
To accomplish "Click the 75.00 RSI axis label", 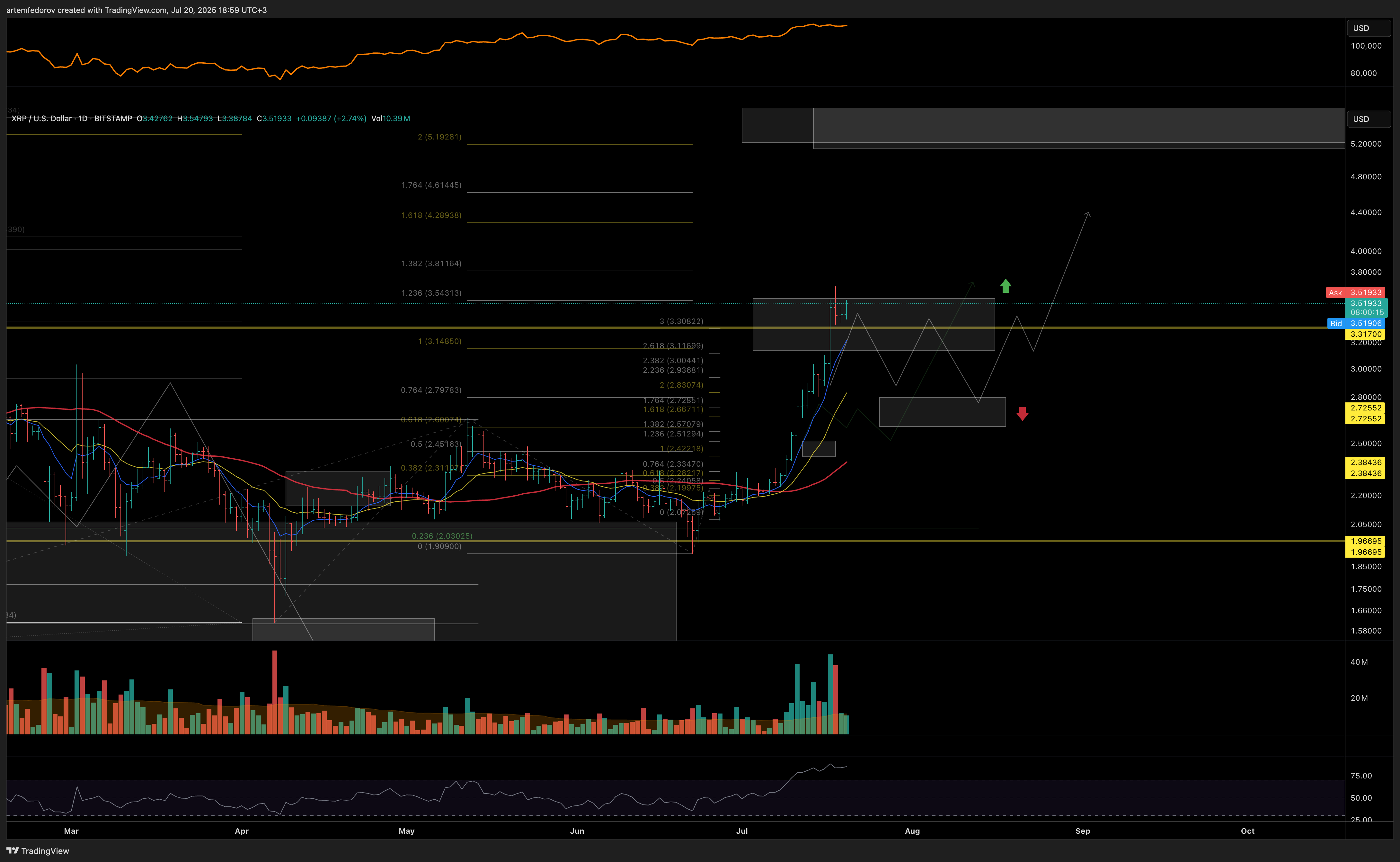I will pos(1361,776).
